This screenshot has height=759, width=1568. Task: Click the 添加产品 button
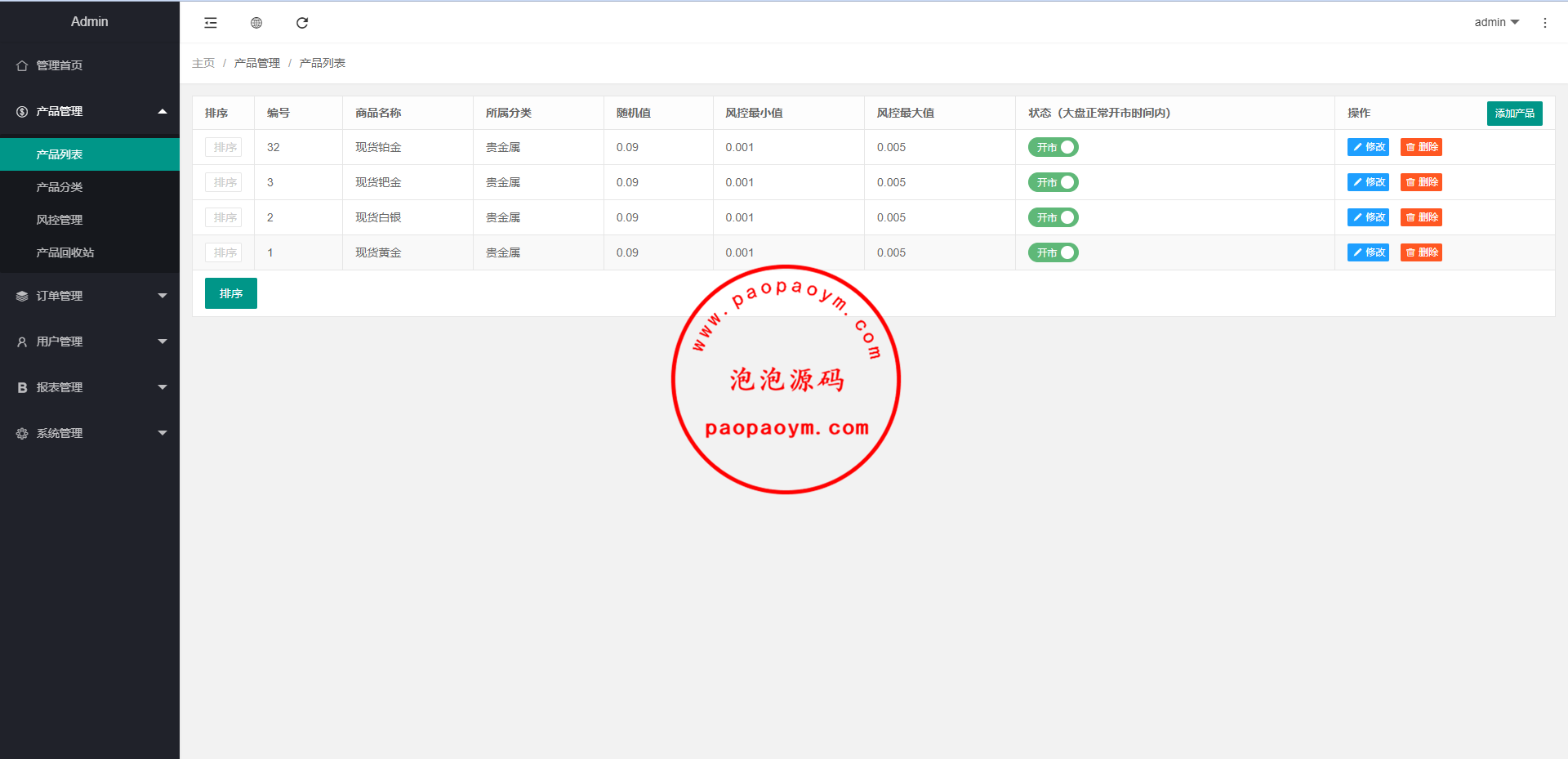click(1514, 113)
